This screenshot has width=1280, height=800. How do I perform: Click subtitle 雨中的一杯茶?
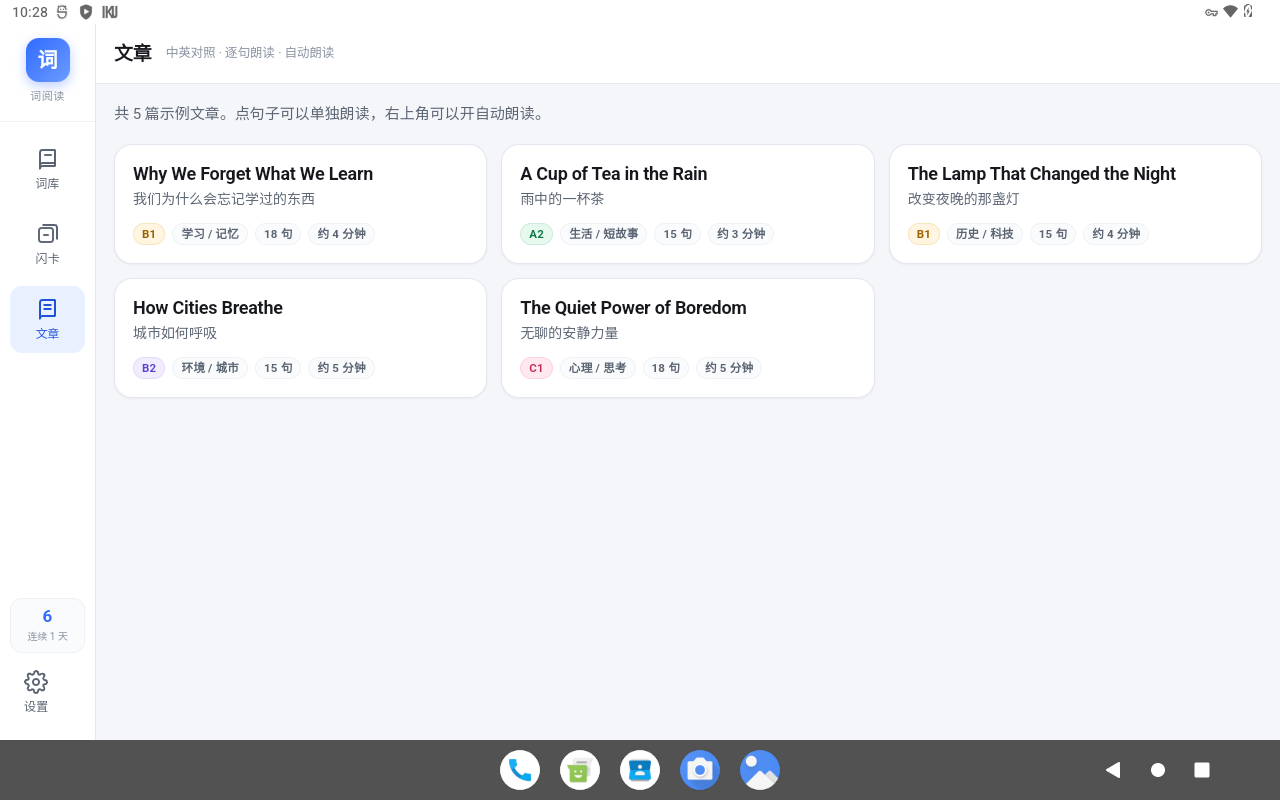click(x=562, y=199)
